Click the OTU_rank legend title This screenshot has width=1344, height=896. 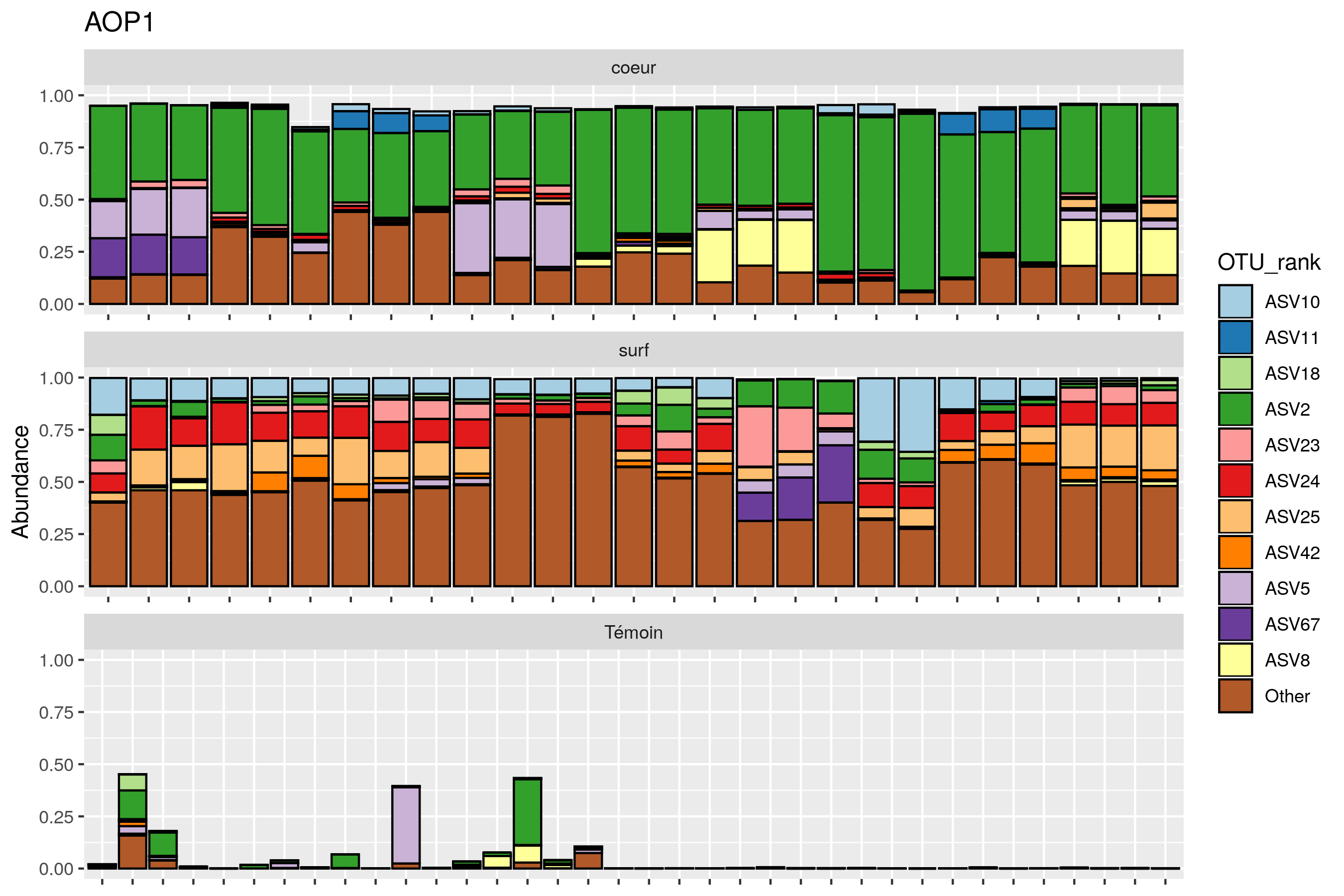point(1268,262)
